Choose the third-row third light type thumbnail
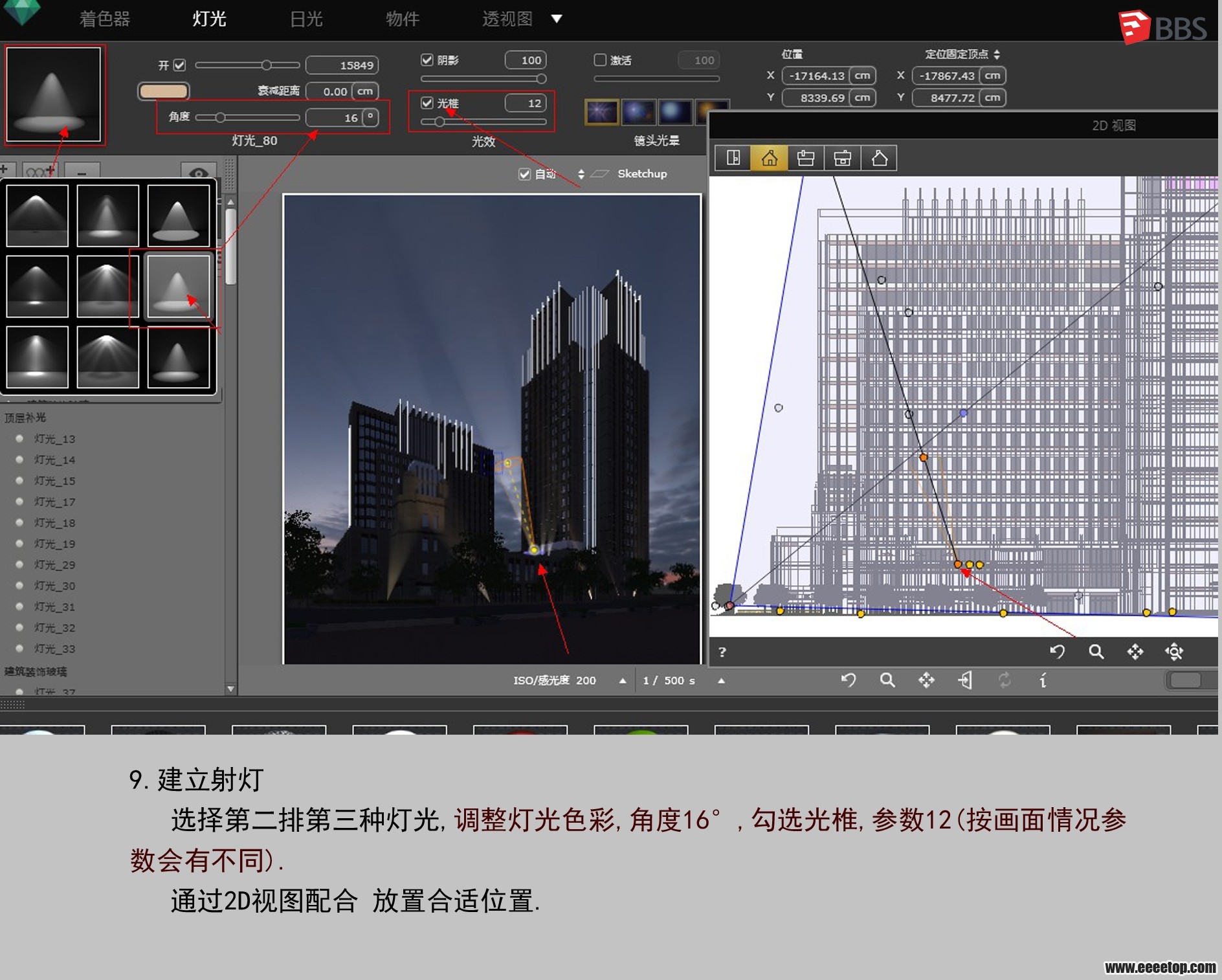1222x980 pixels. [x=178, y=357]
